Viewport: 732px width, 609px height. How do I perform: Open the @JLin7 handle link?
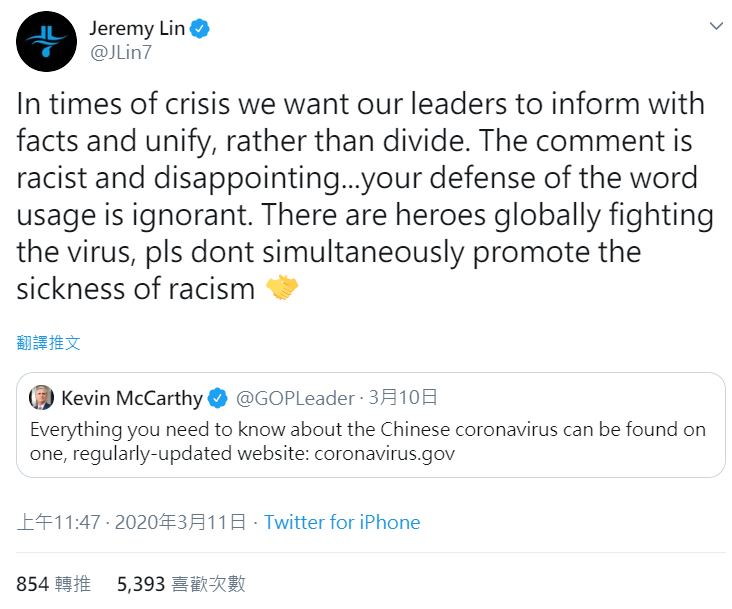tap(121, 52)
